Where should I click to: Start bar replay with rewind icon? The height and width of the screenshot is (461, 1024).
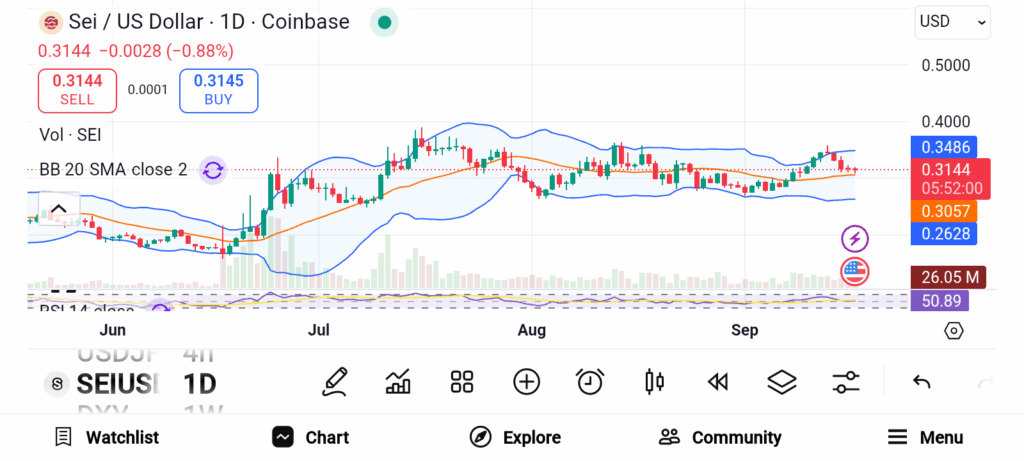pos(717,381)
